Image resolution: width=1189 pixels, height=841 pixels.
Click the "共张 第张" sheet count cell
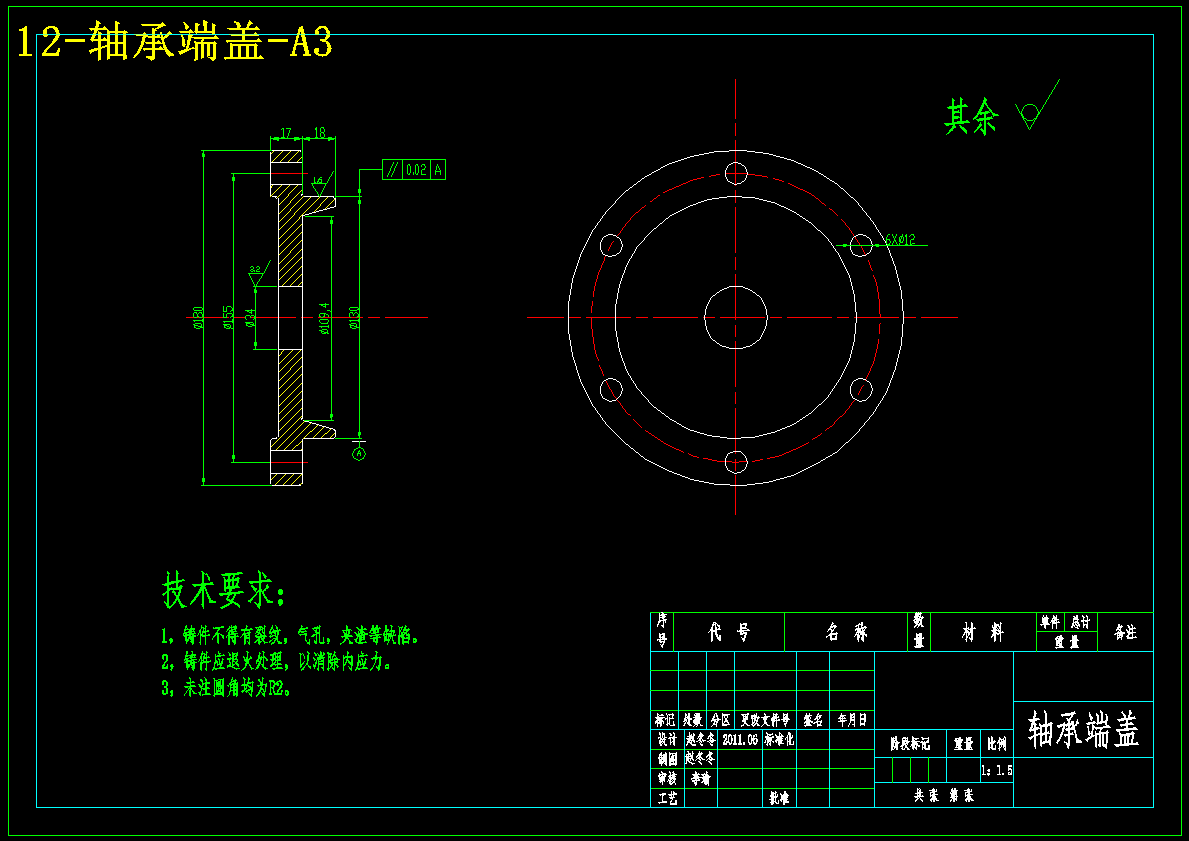(943, 795)
